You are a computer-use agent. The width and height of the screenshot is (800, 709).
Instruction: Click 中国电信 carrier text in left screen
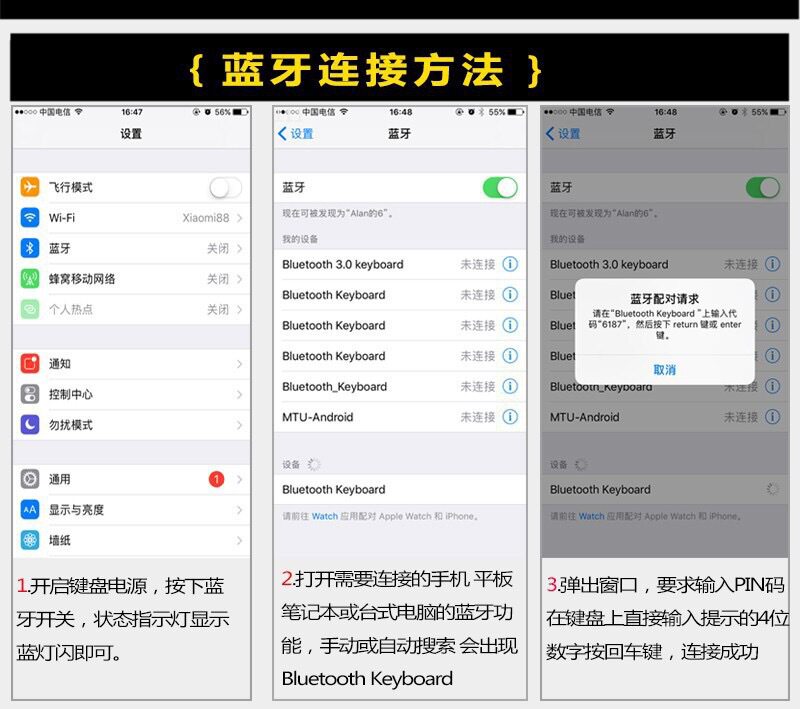(55, 112)
